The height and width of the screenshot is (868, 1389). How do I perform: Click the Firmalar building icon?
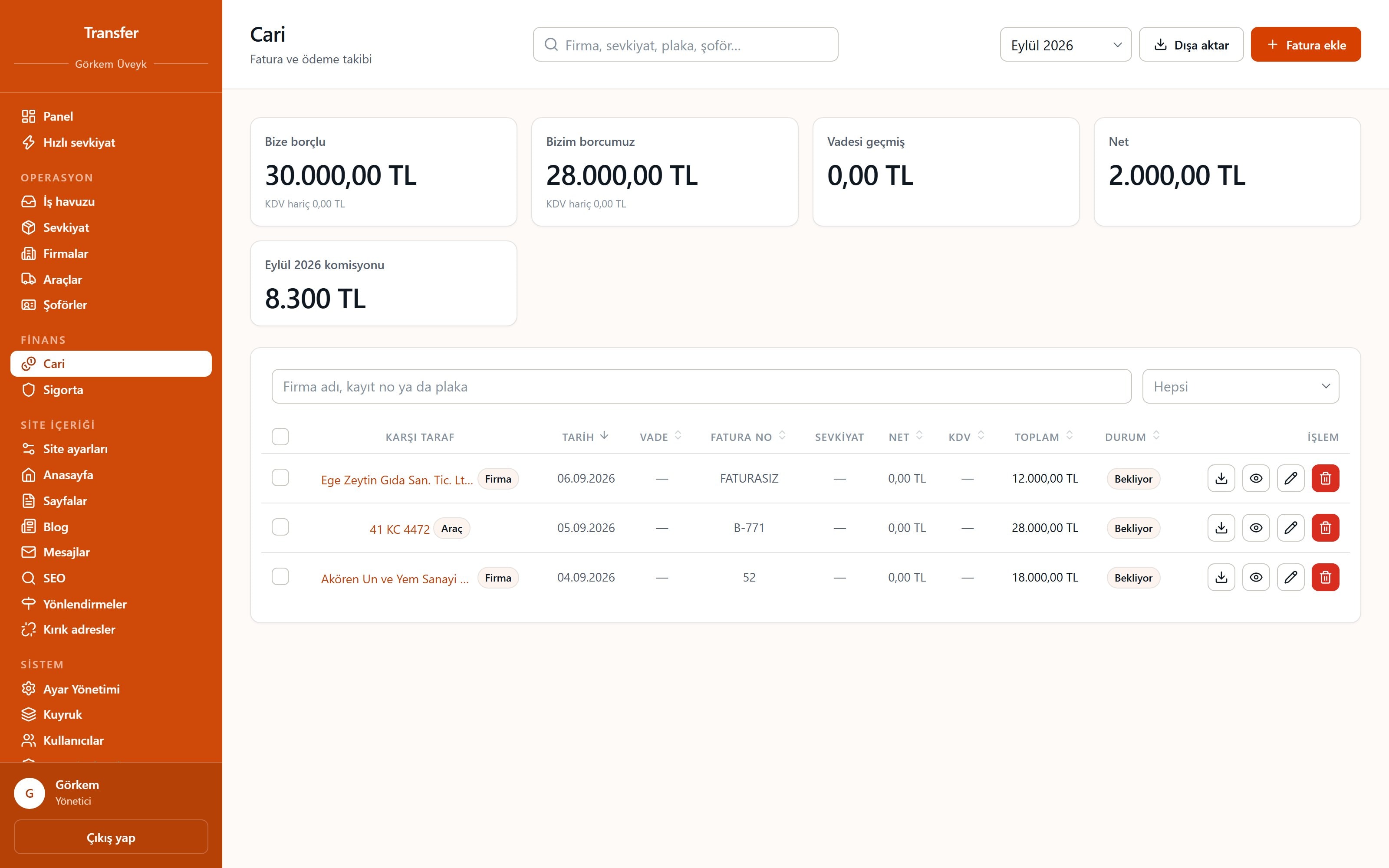pos(28,253)
